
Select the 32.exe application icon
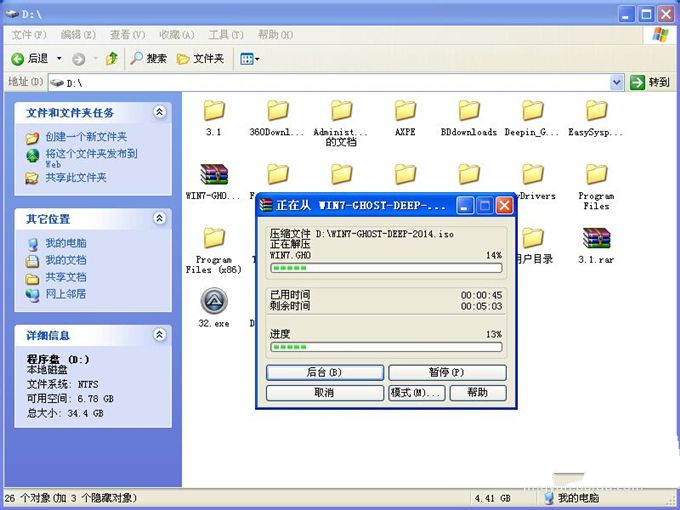(x=213, y=302)
